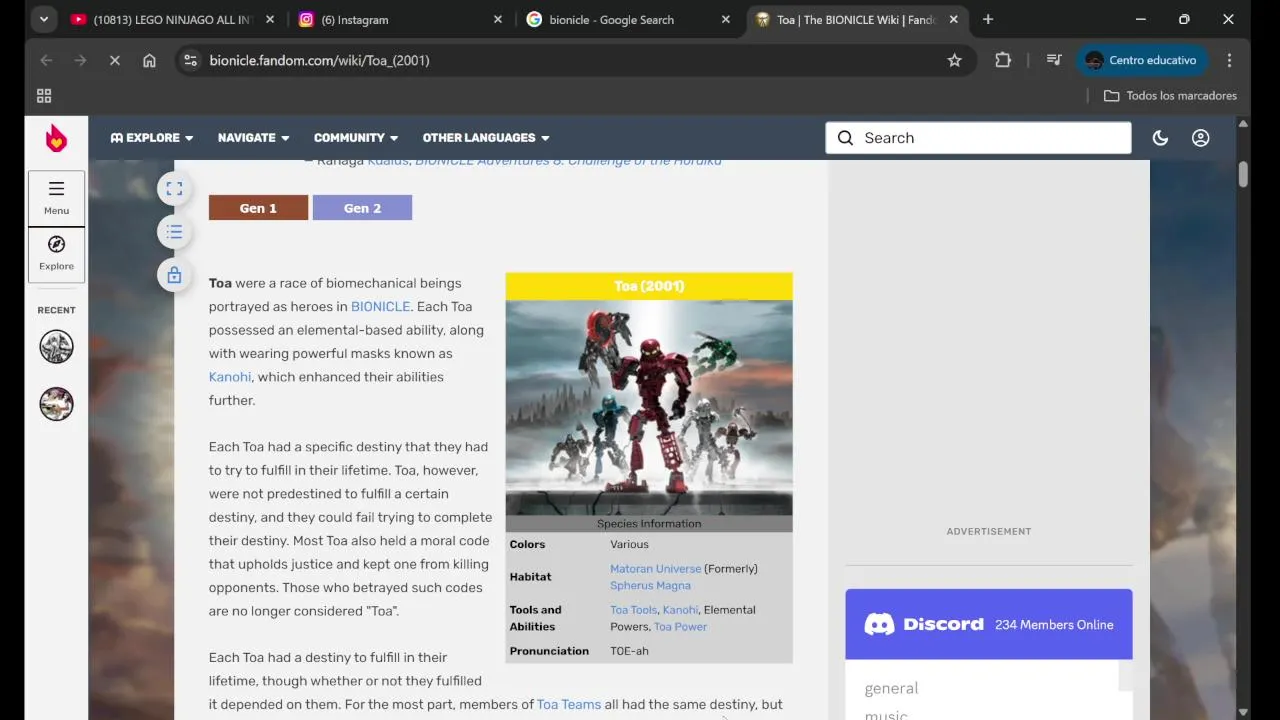Open the extensions puzzle icon
Image resolution: width=1280 pixels, height=720 pixels.
tap(1003, 60)
